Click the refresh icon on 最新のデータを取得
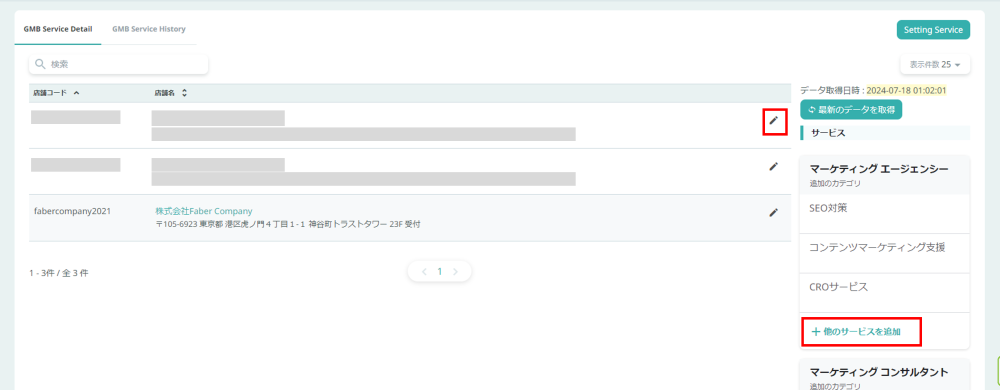 tap(812, 110)
